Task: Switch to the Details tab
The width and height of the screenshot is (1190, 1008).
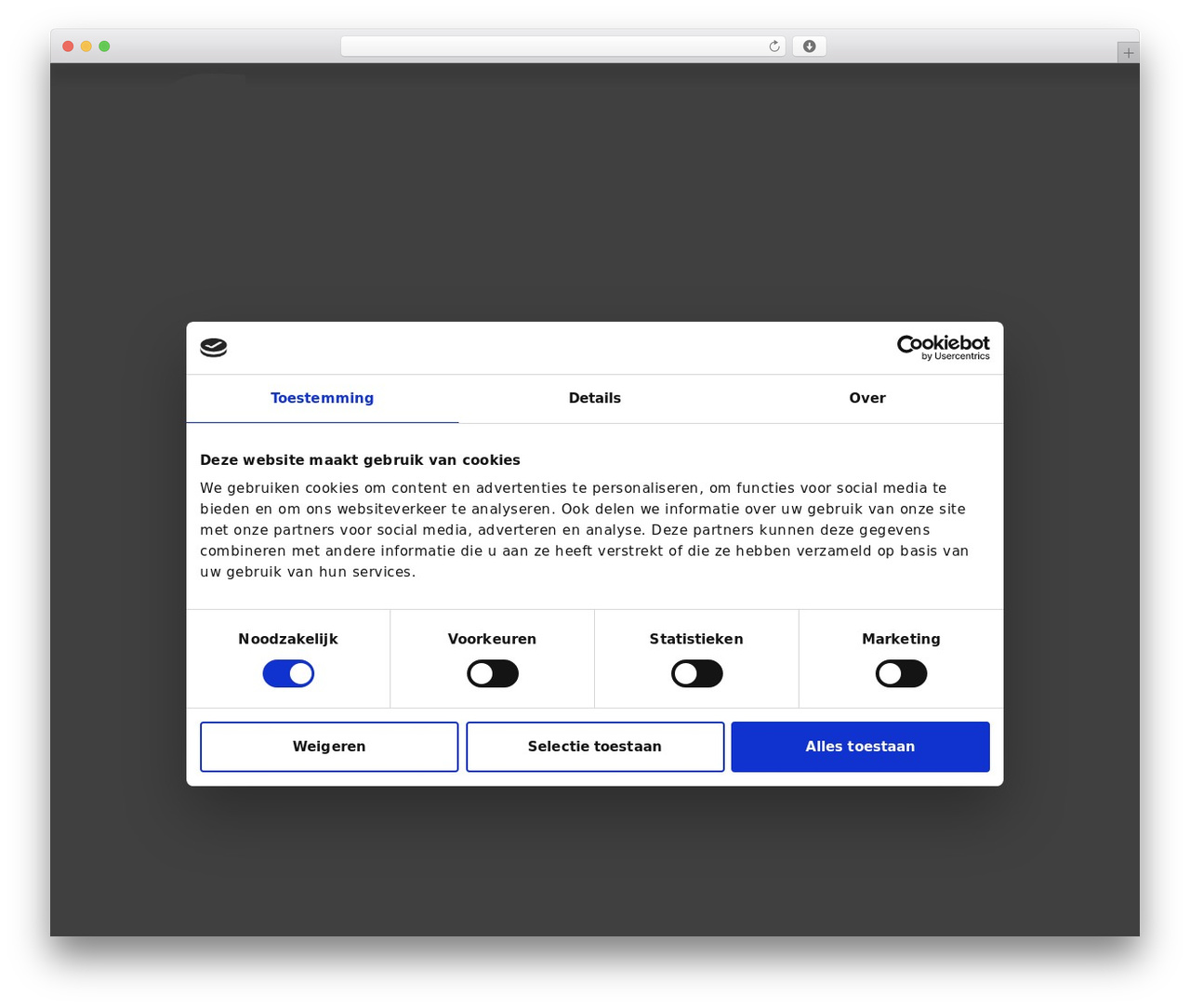Action: (595, 398)
